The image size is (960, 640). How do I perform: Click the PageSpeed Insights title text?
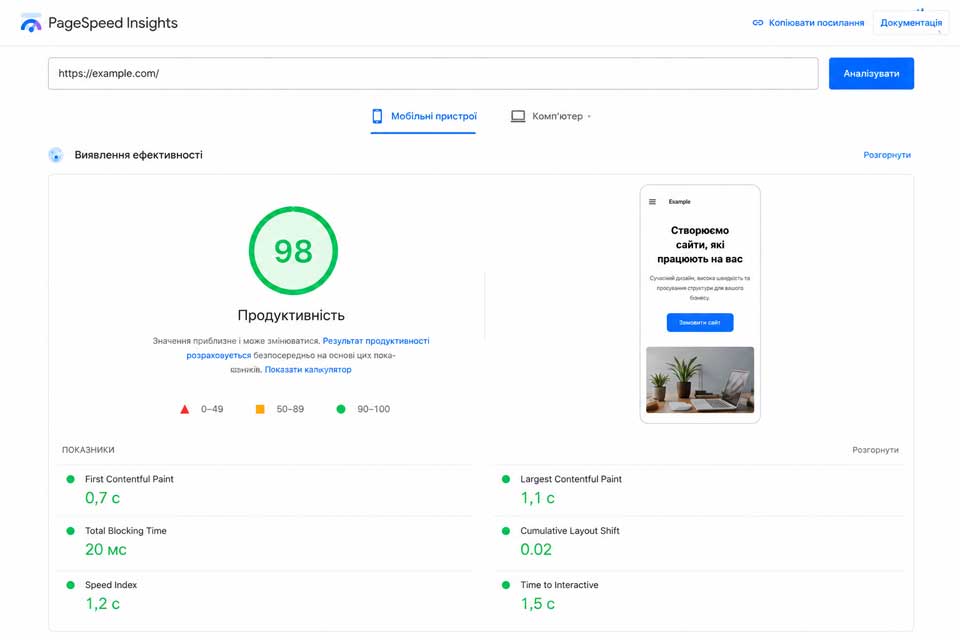113,23
